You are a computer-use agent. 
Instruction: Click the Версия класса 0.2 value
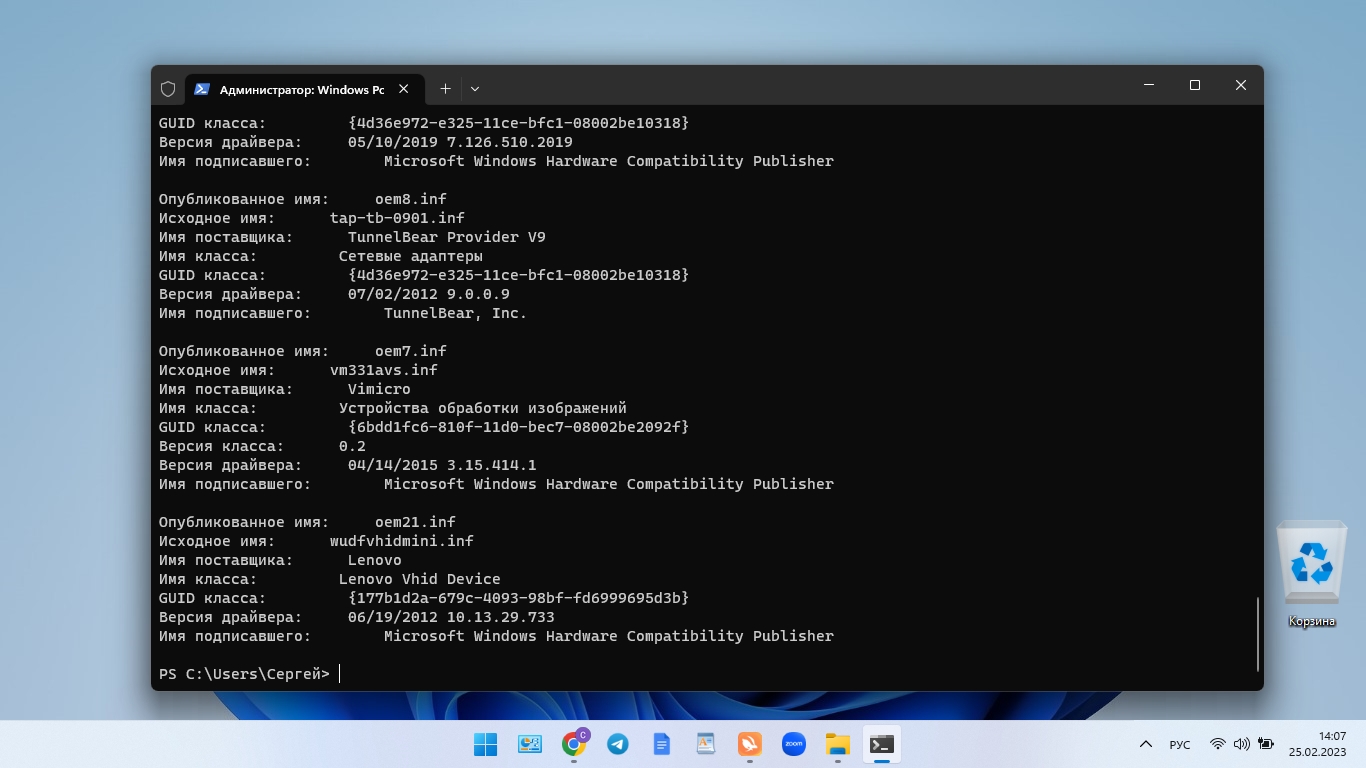(352, 446)
